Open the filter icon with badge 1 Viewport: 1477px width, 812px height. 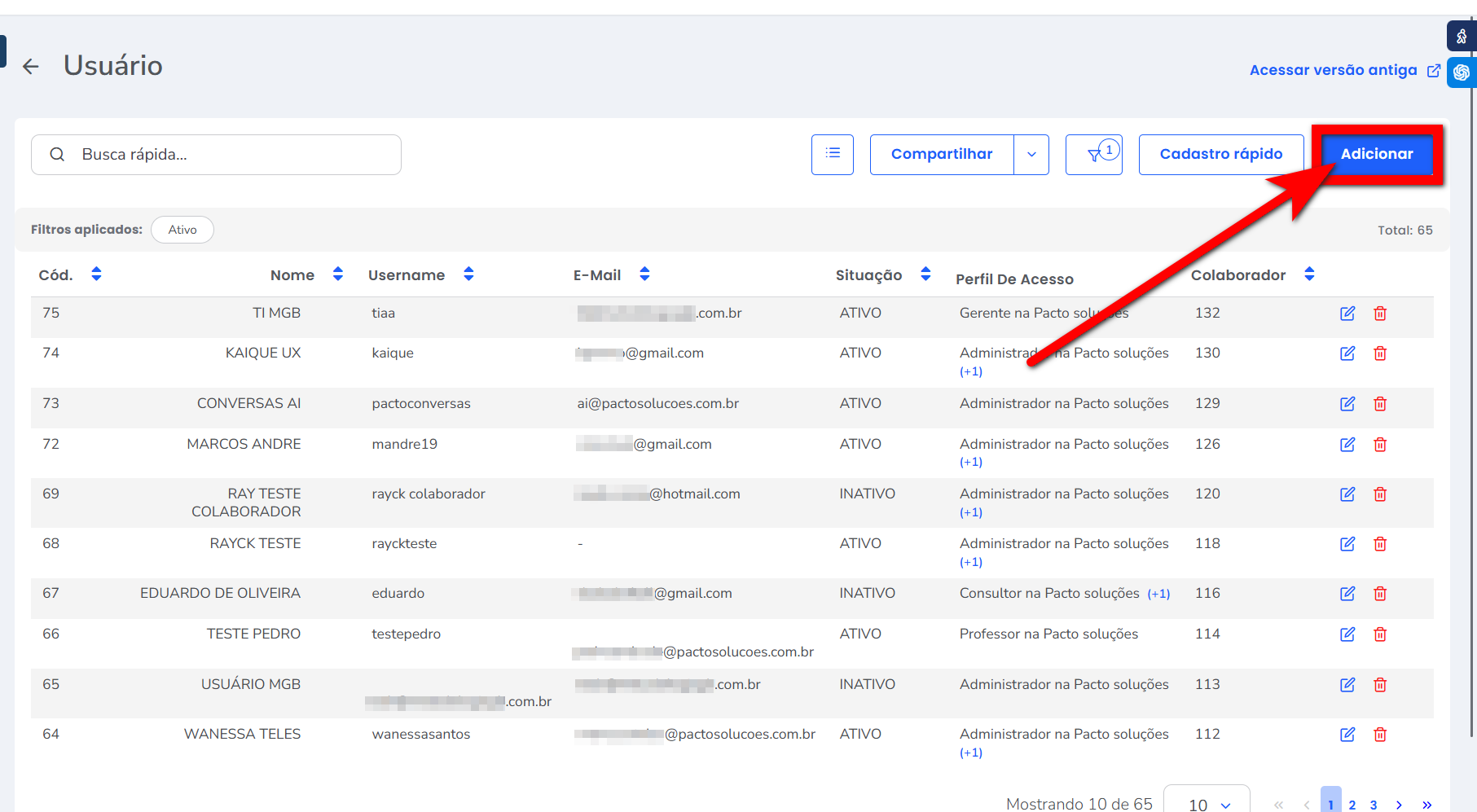coord(1094,154)
